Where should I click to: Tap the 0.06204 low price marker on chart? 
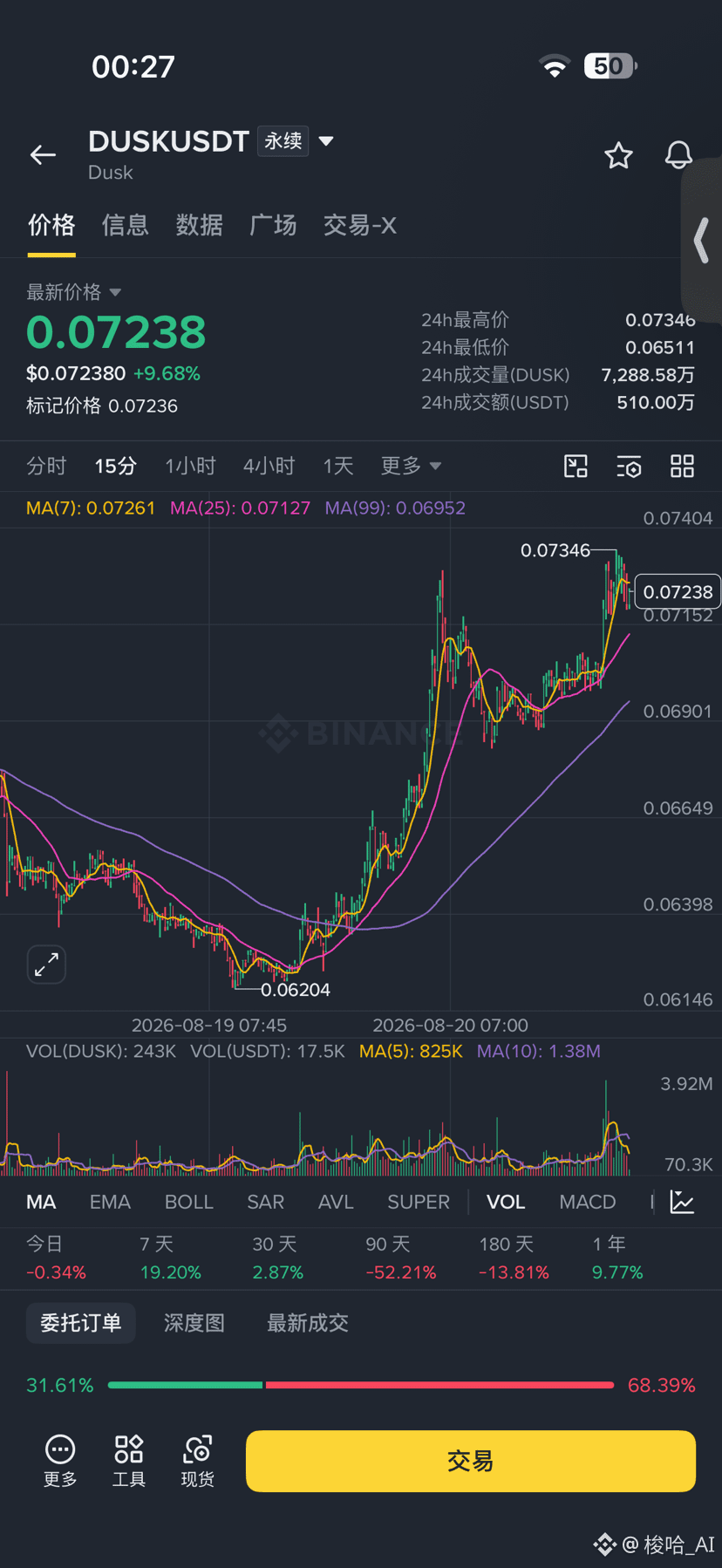point(296,990)
